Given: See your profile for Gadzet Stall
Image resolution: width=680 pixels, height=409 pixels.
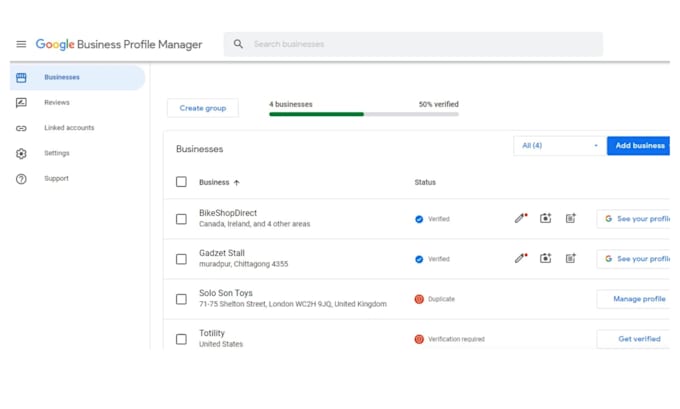Looking at the screenshot, I should [x=634, y=258].
